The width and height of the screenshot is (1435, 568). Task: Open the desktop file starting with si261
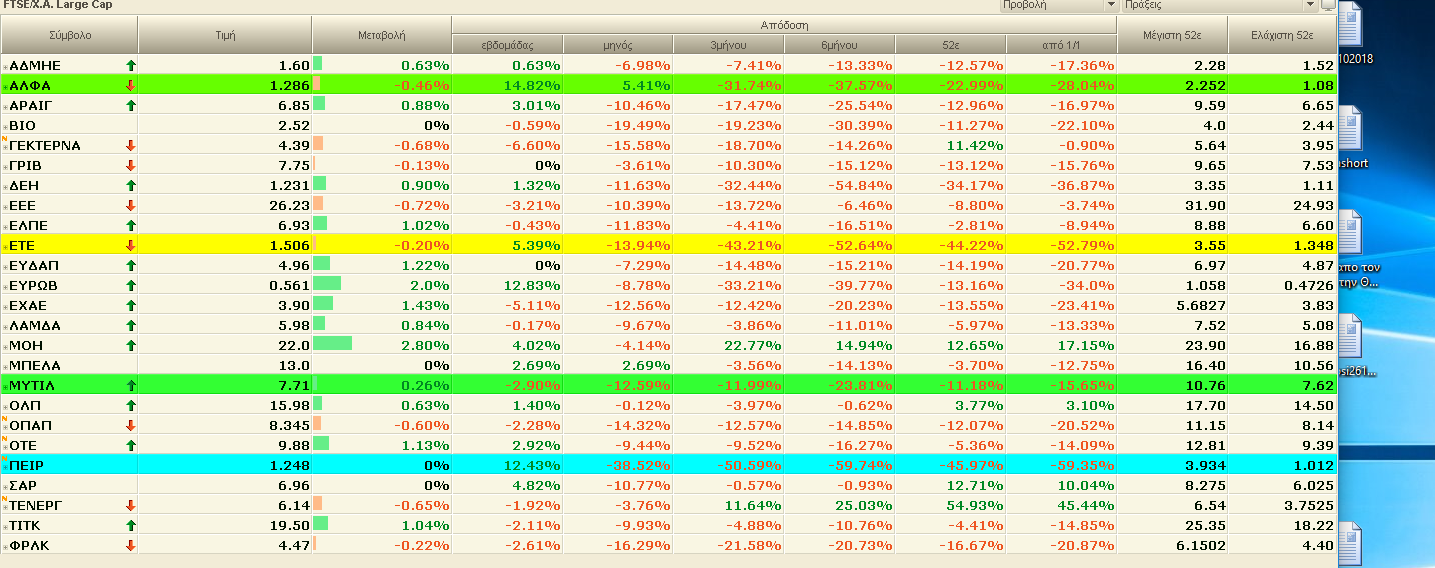click(1357, 345)
